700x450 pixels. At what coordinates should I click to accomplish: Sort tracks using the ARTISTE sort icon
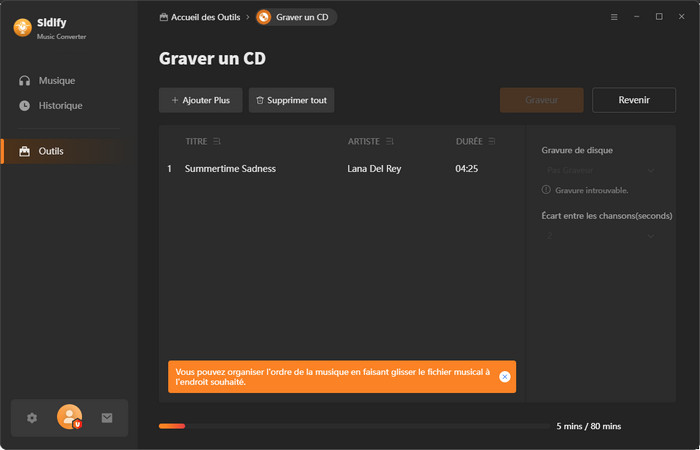click(x=390, y=141)
